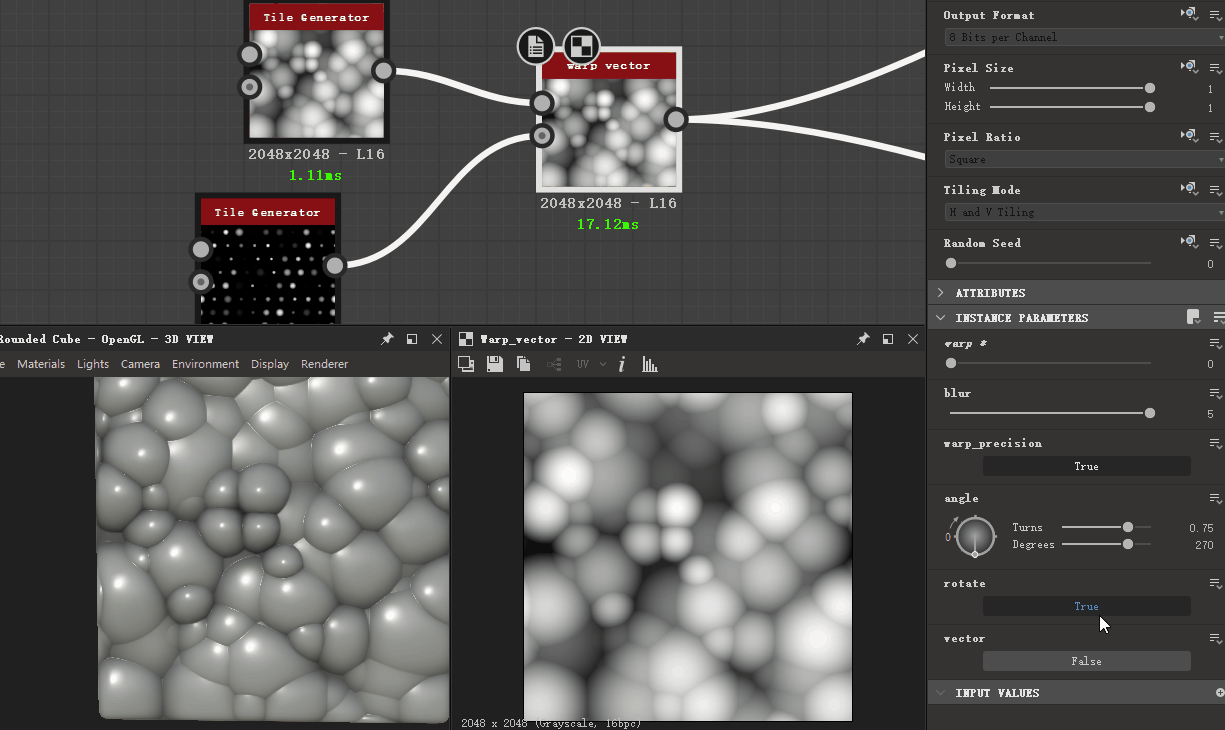1225x730 pixels.
Task: Click the angle Turns slider handle
Action: point(1128,527)
